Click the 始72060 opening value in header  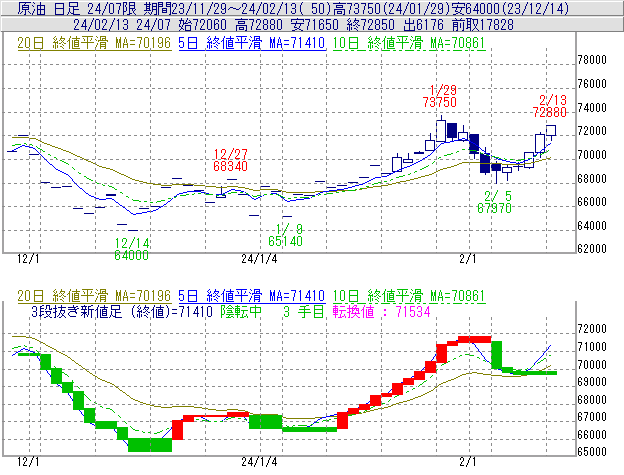[202, 25]
